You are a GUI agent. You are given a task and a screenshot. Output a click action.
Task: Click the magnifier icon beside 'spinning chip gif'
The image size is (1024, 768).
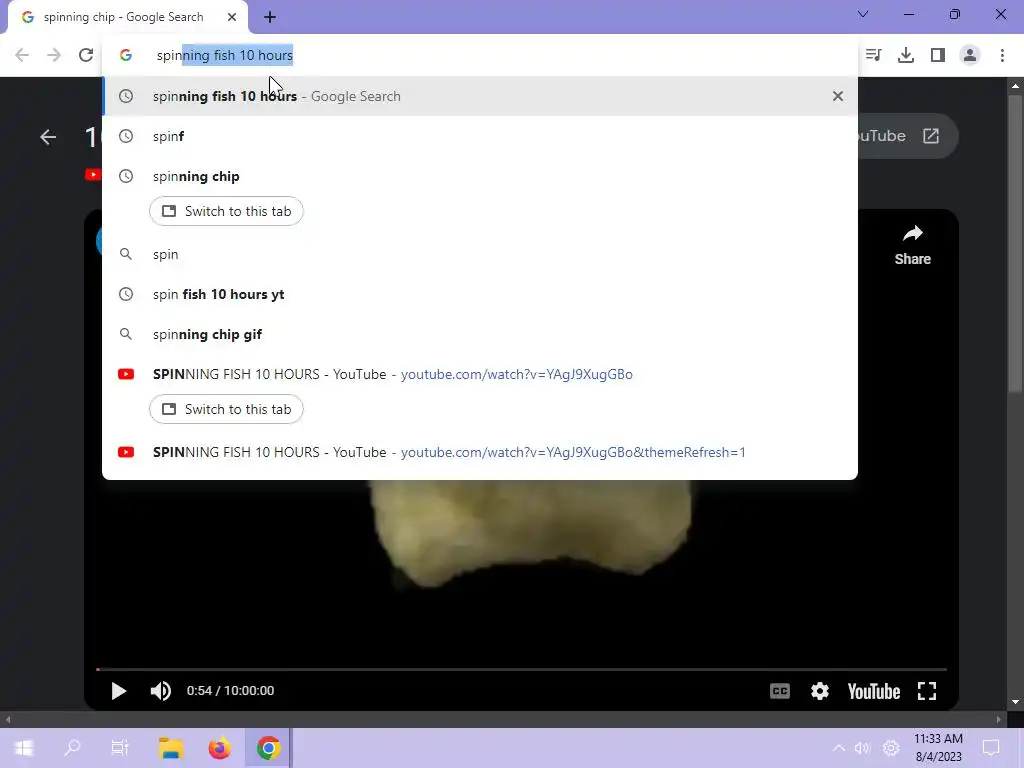126,334
